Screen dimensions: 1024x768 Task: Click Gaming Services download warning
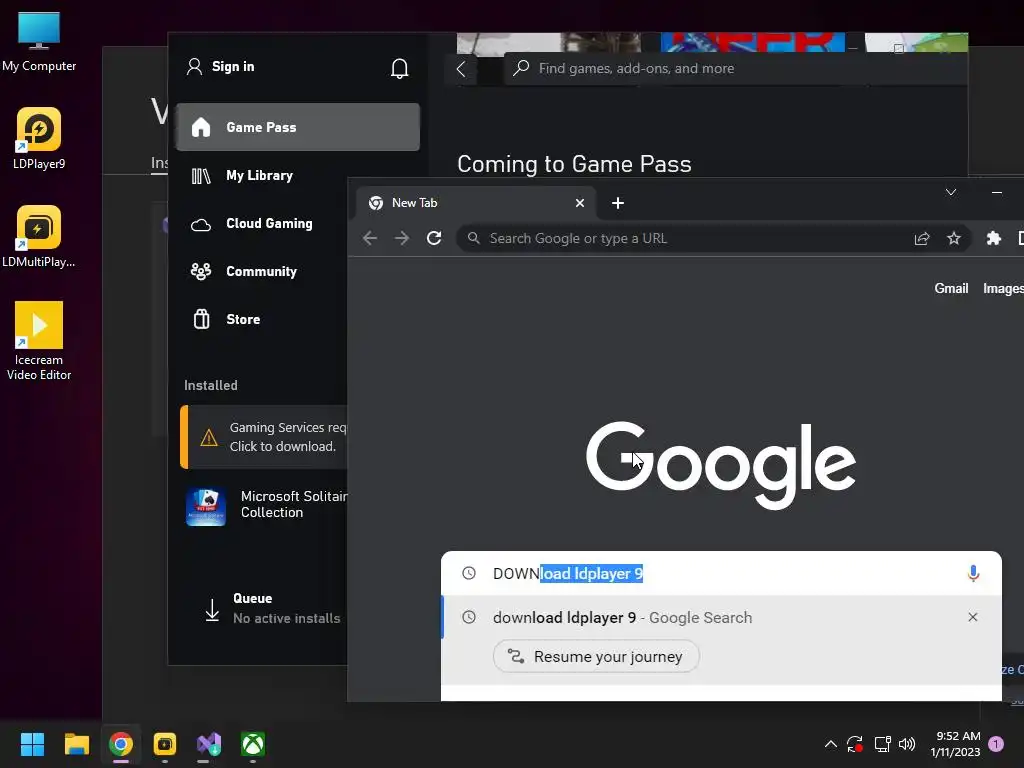coord(264,437)
